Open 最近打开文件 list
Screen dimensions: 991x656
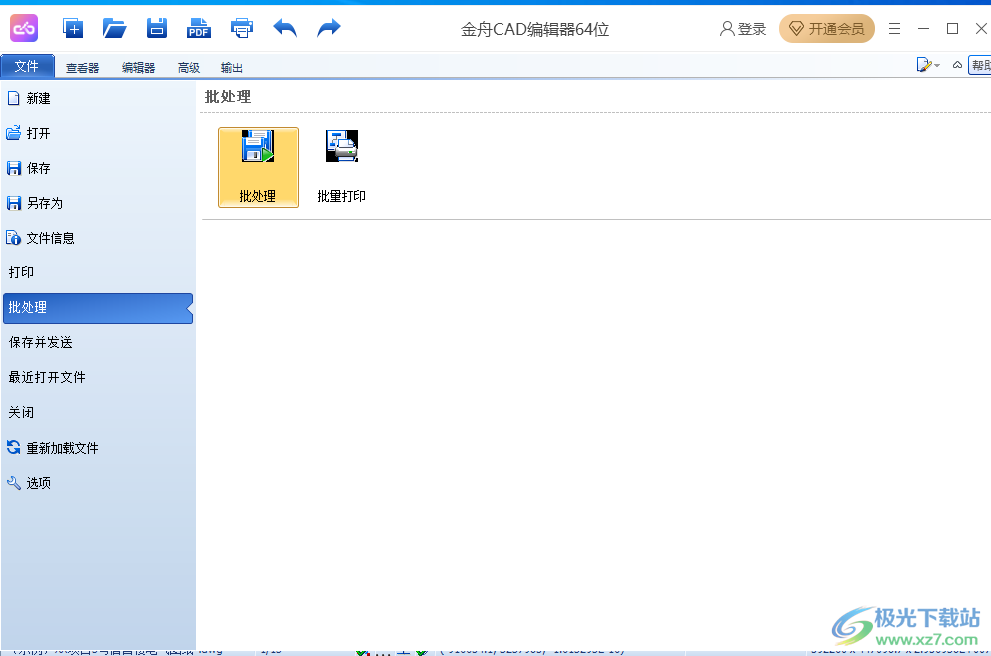(x=98, y=377)
